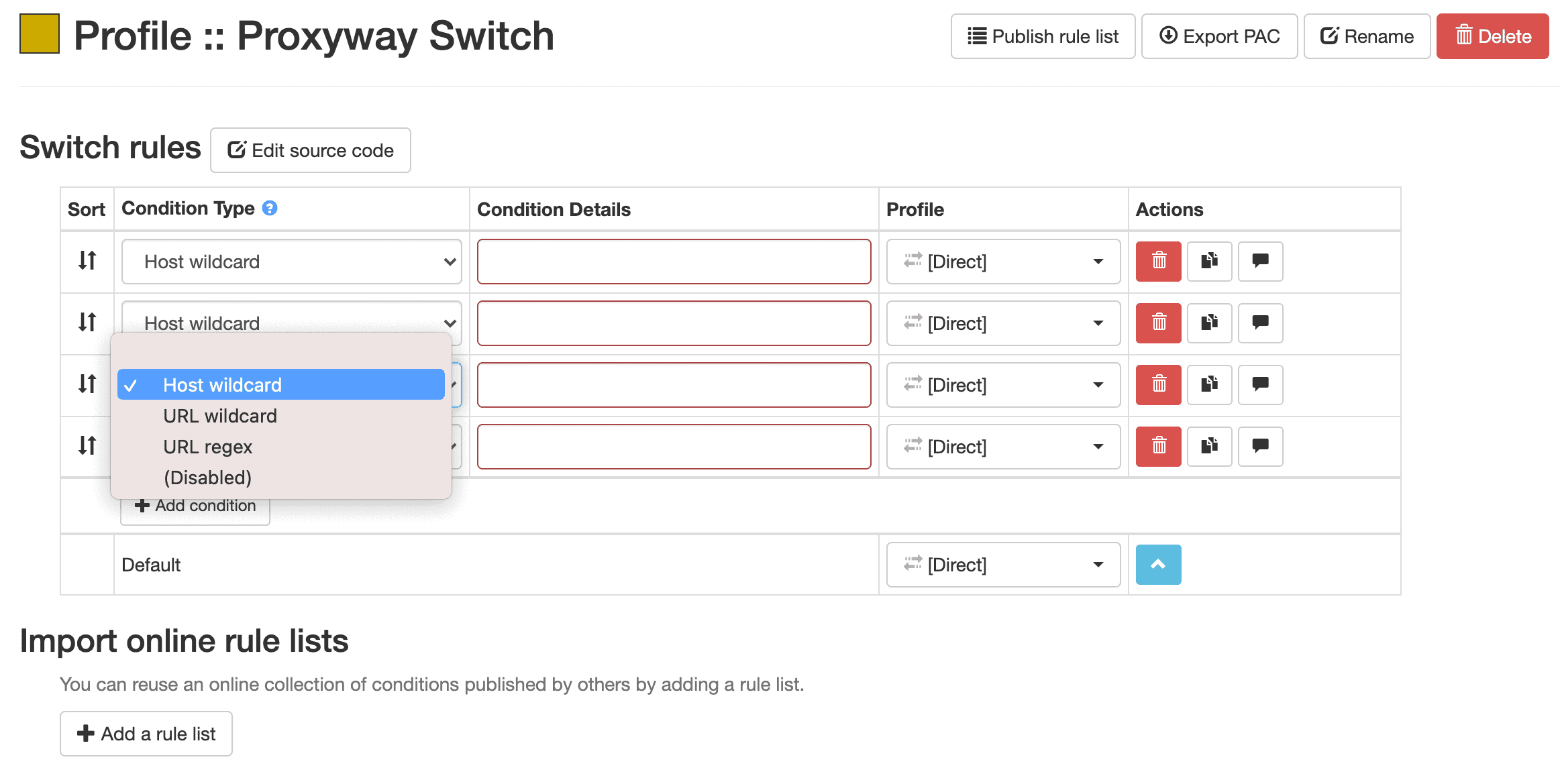Duplicate the third rule with copy icon
This screenshot has width=1560, height=784.
coord(1210,385)
